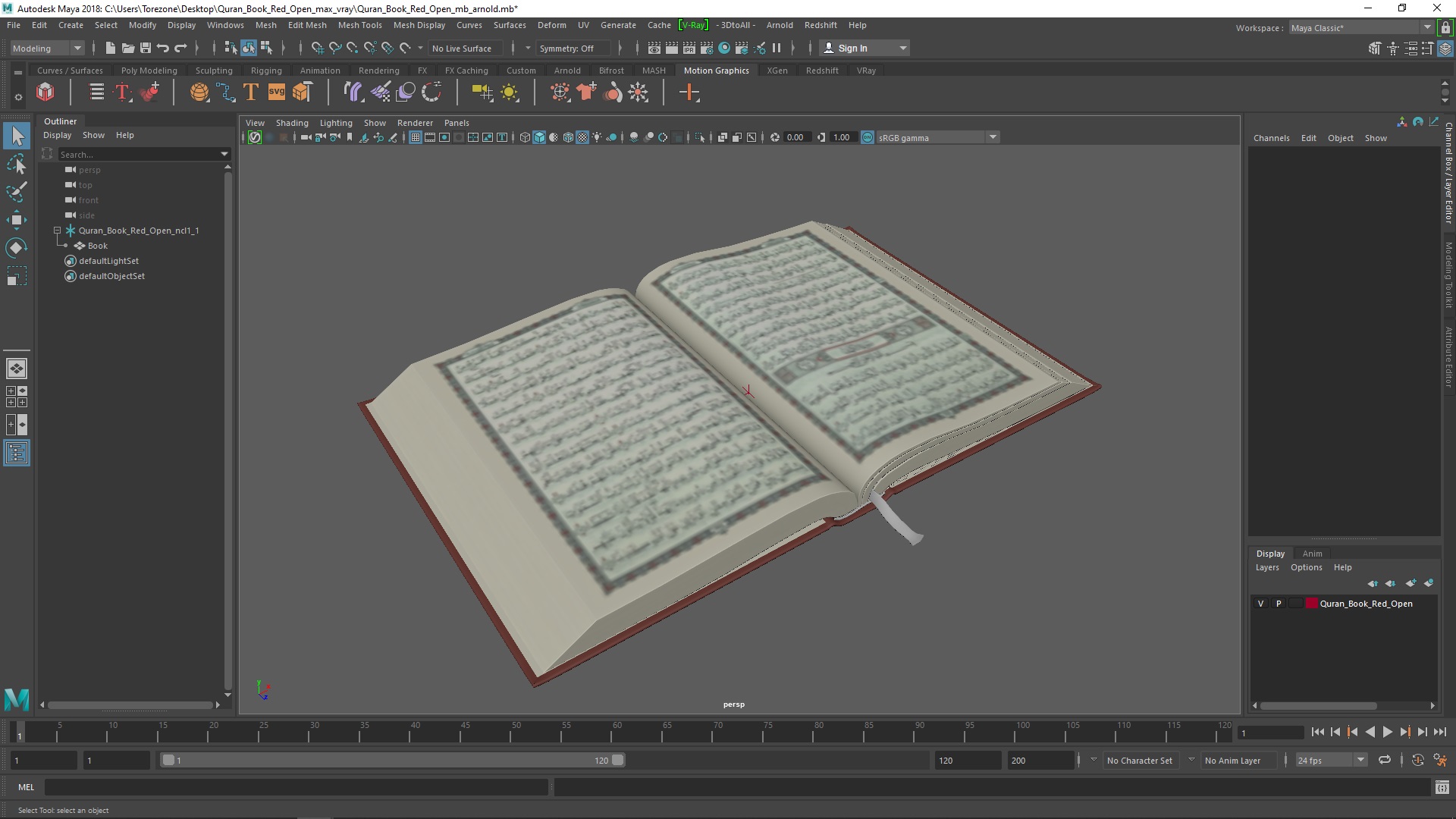The image size is (1456, 819).
Task: Click the FX Caching tab icon
Action: pyautogui.click(x=466, y=70)
